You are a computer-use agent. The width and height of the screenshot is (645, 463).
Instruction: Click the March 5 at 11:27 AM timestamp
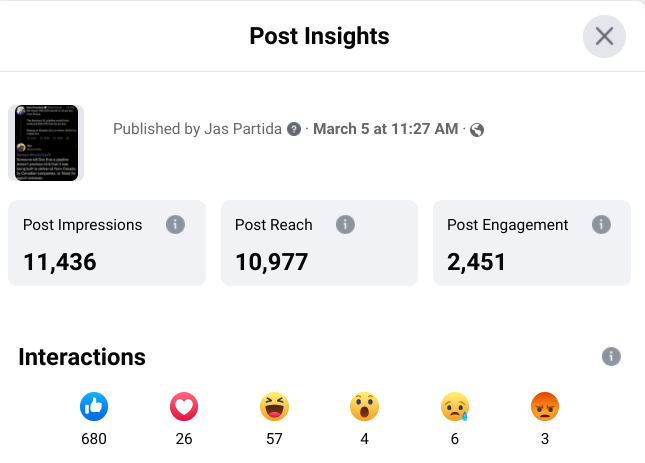pyautogui.click(x=386, y=129)
